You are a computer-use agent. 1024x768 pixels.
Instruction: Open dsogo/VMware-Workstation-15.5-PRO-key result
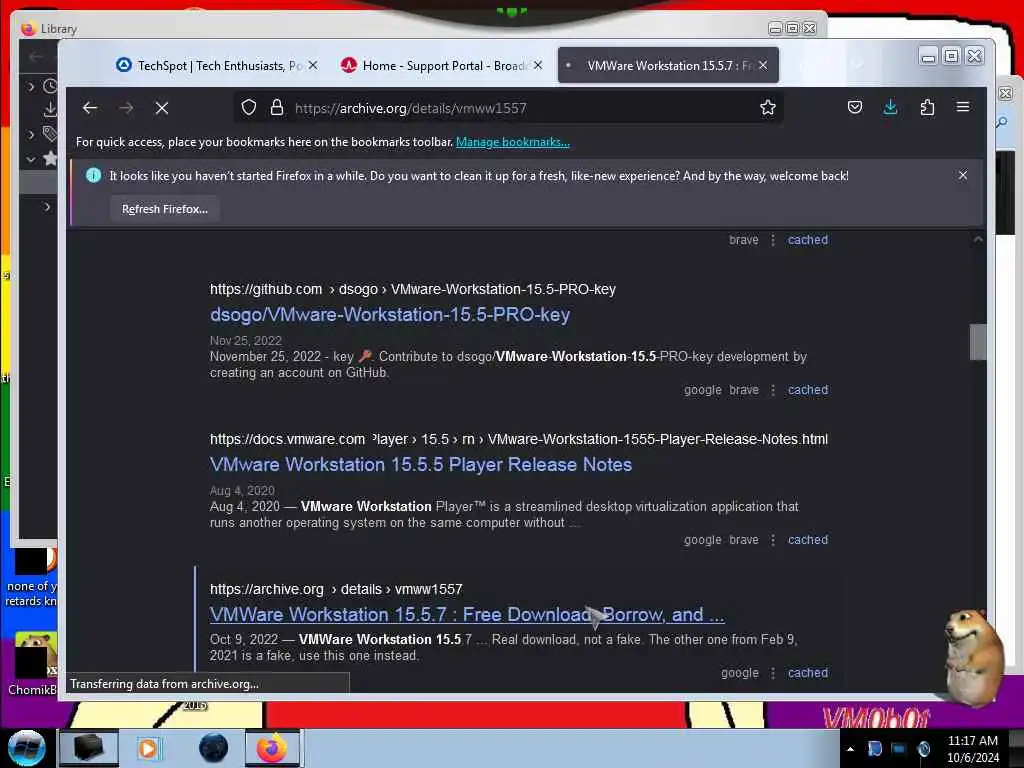(390, 315)
